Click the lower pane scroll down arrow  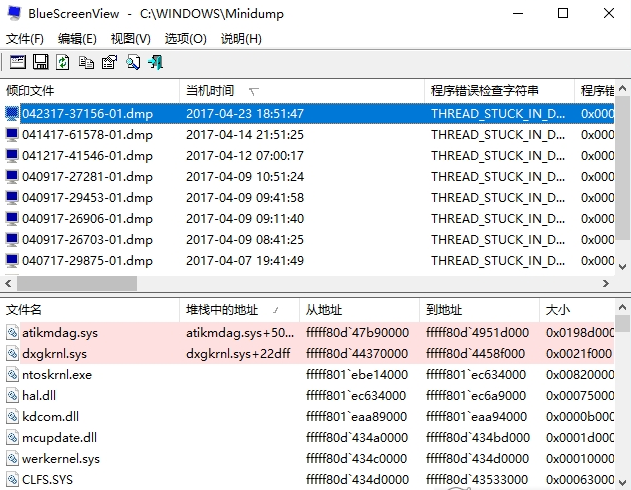pyautogui.click(x=622, y=482)
